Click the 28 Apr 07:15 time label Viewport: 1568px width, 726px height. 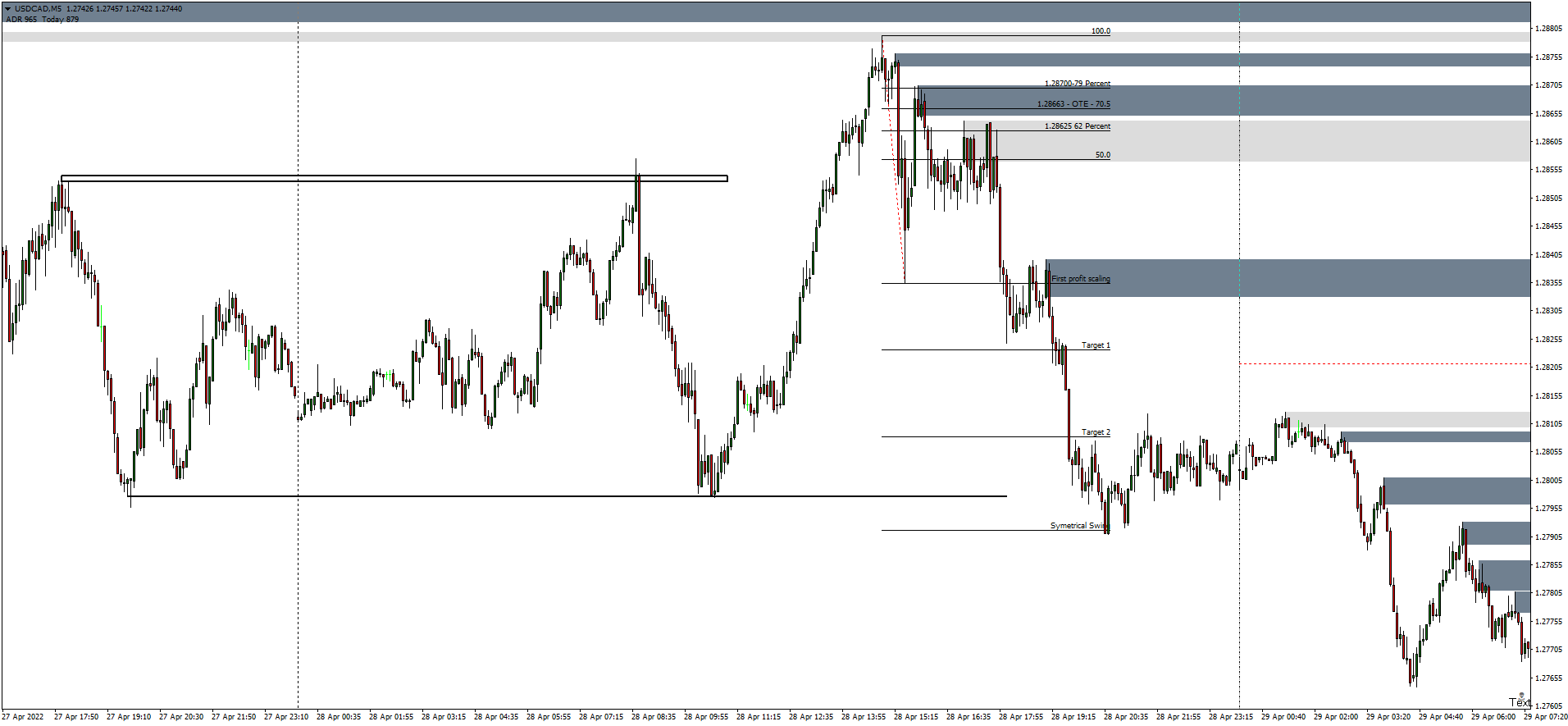(x=601, y=717)
